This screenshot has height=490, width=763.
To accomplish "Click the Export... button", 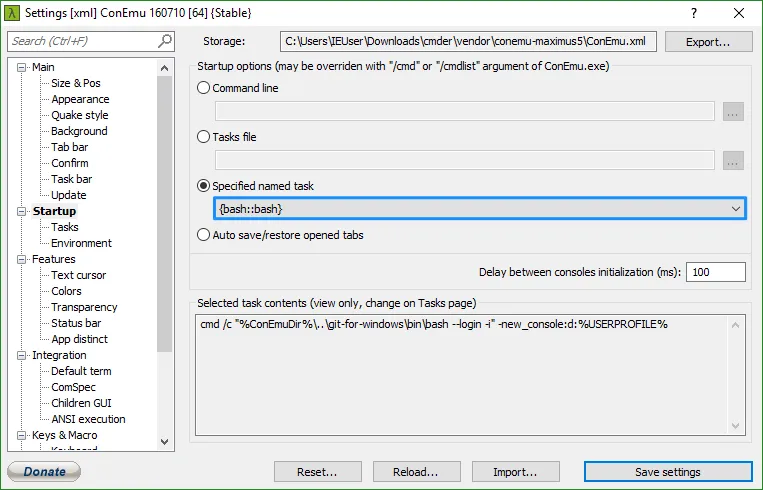I will point(708,42).
